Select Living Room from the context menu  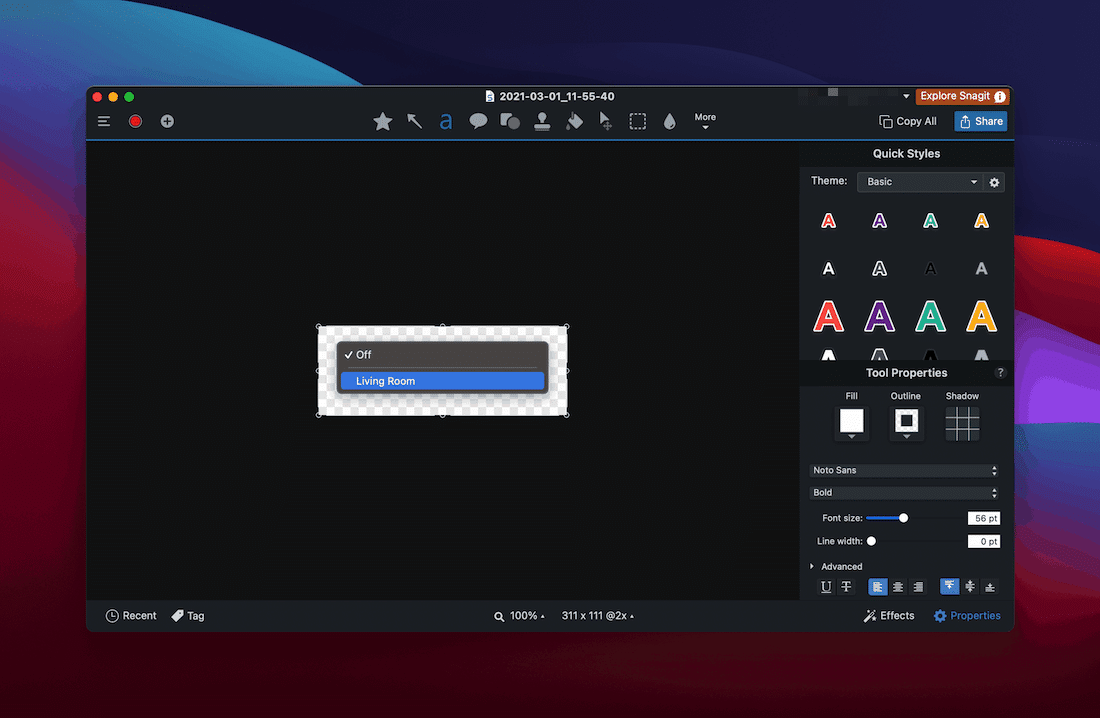(442, 381)
